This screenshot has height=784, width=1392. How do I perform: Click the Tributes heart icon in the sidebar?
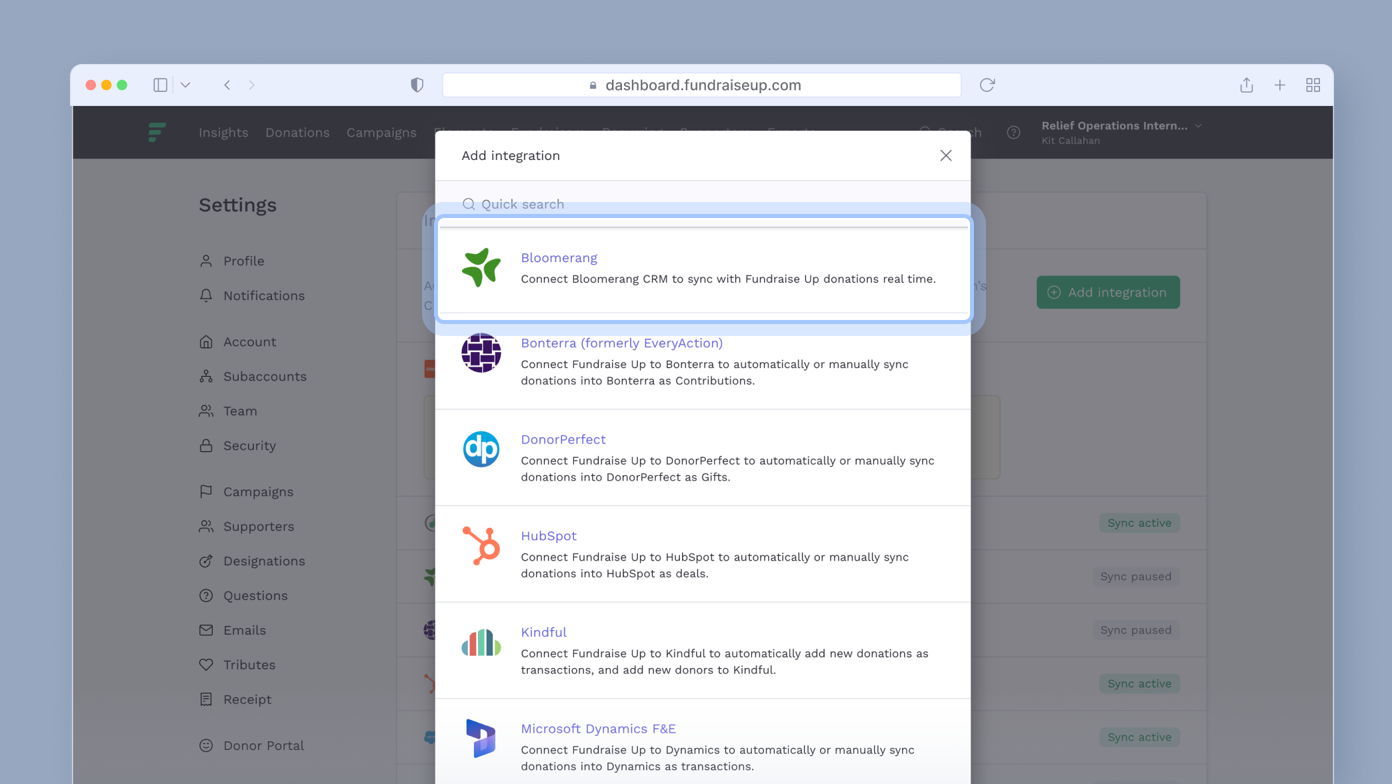click(x=206, y=664)
